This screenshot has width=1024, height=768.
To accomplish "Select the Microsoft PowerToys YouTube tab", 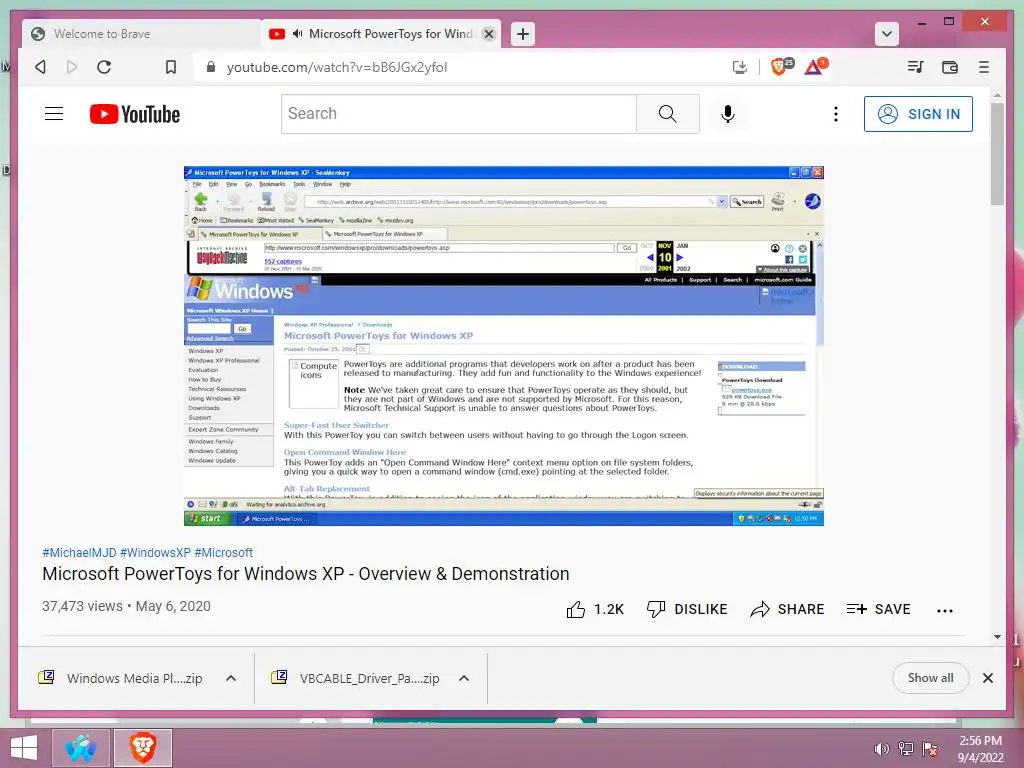I will [380, 34].
